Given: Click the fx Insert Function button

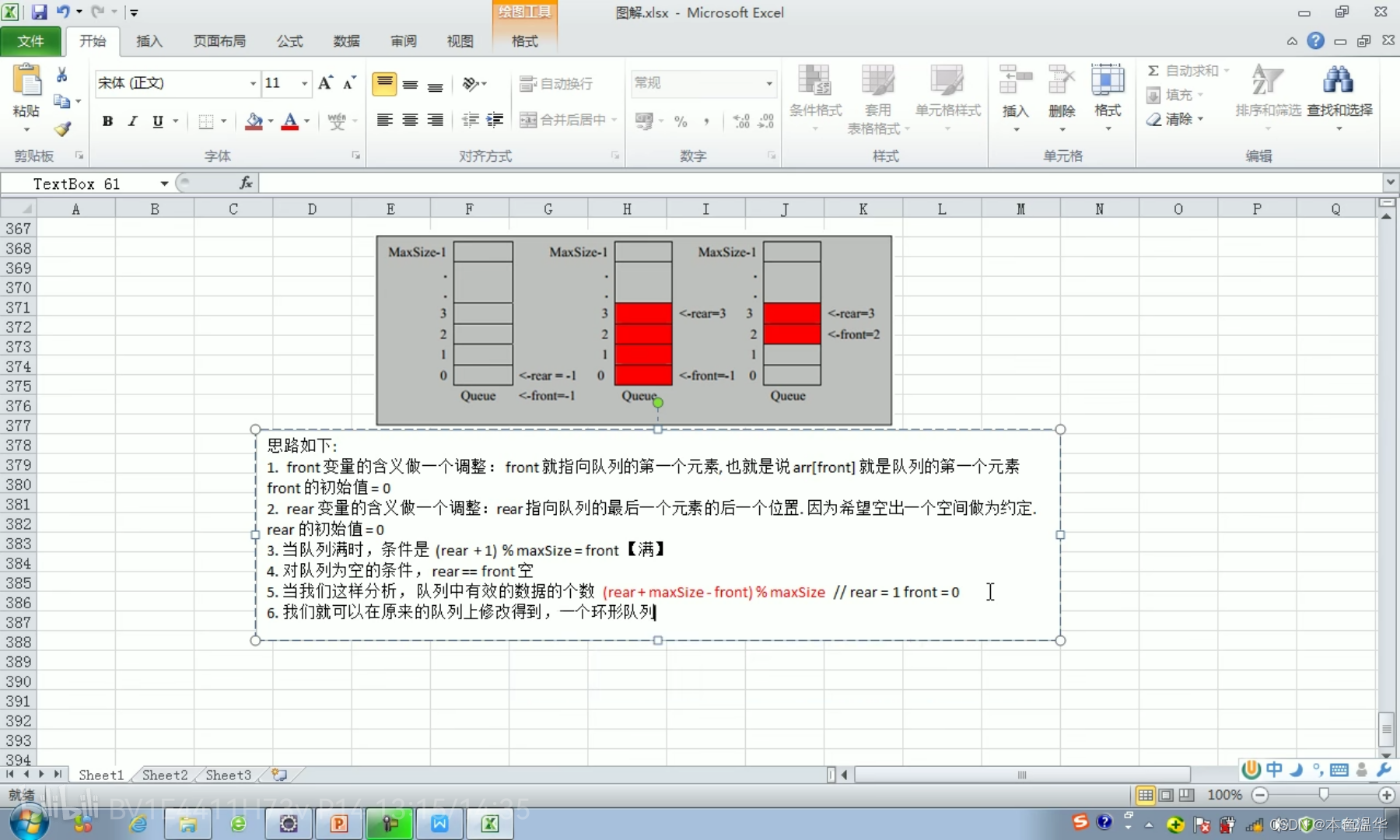Looking at the screenshot, I should tap(245, 183).
